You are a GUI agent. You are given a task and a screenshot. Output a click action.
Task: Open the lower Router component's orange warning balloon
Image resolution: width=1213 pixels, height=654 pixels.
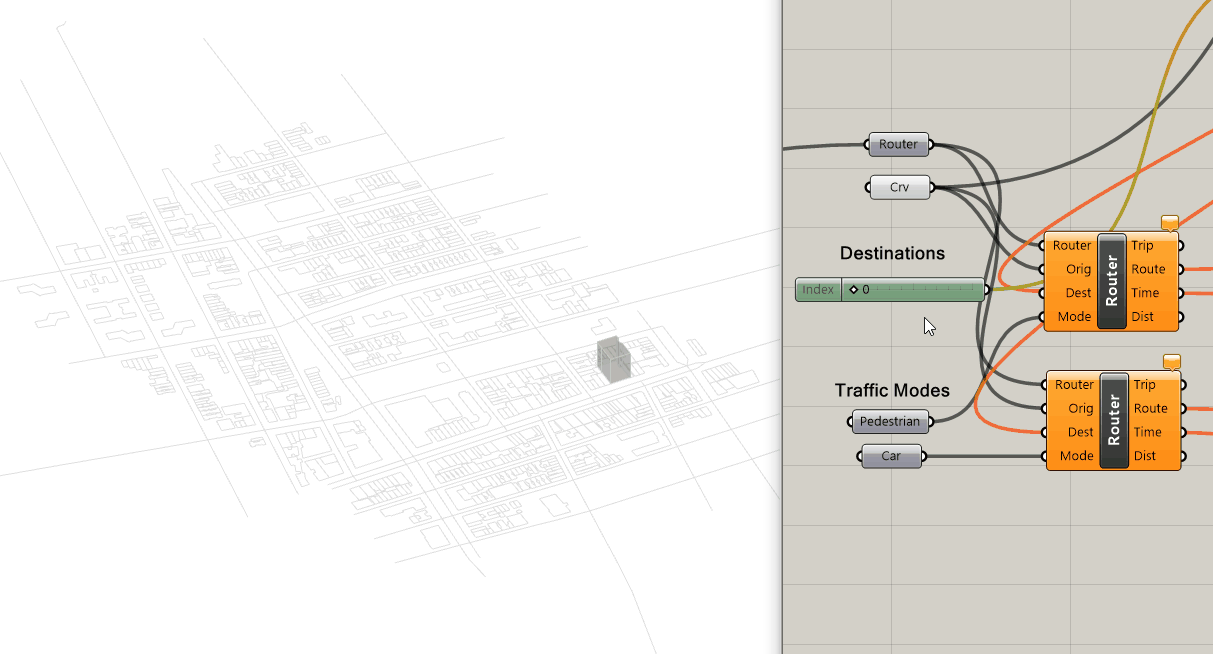click(x=1172, y=361)
